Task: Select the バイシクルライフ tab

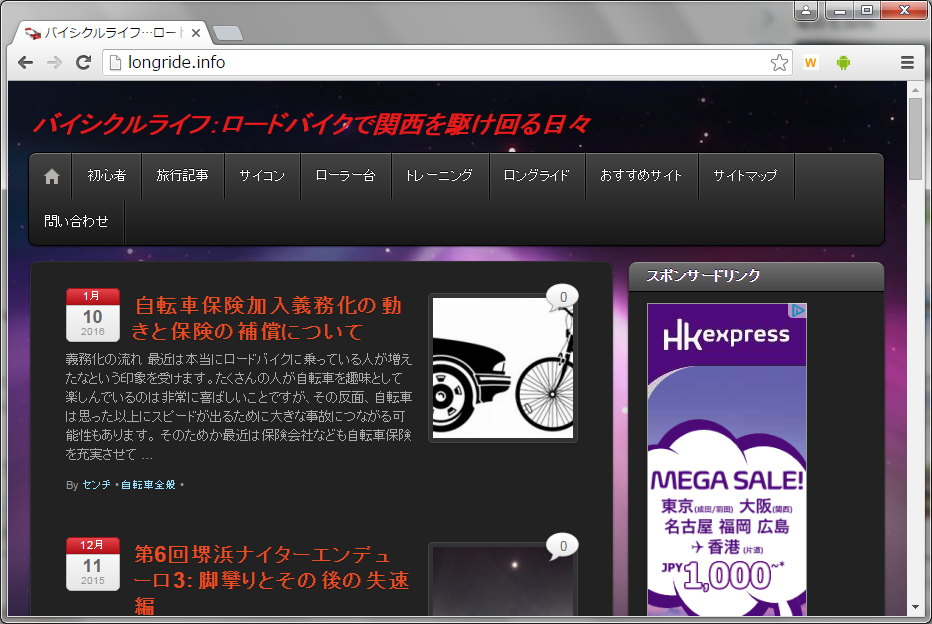Action: [x=111, y=33]
